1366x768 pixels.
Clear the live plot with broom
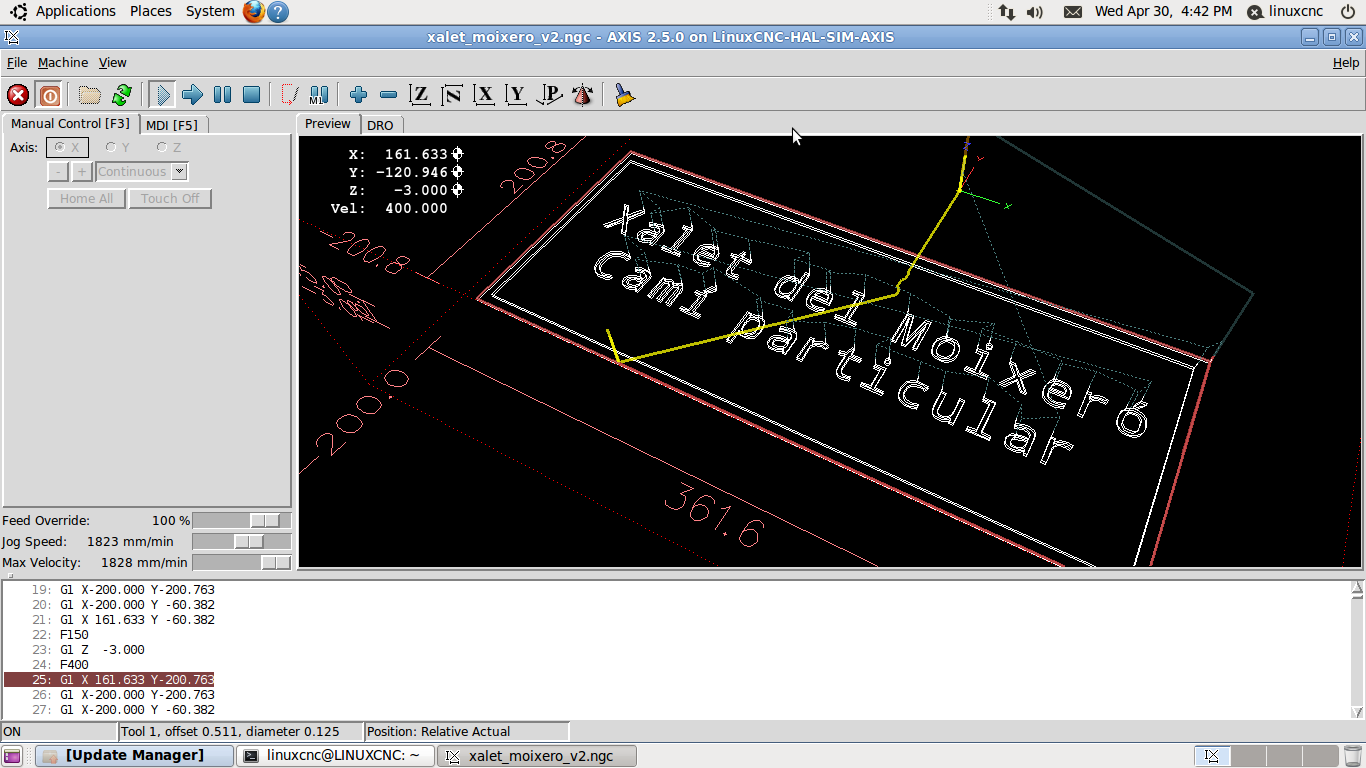point(625,95)
